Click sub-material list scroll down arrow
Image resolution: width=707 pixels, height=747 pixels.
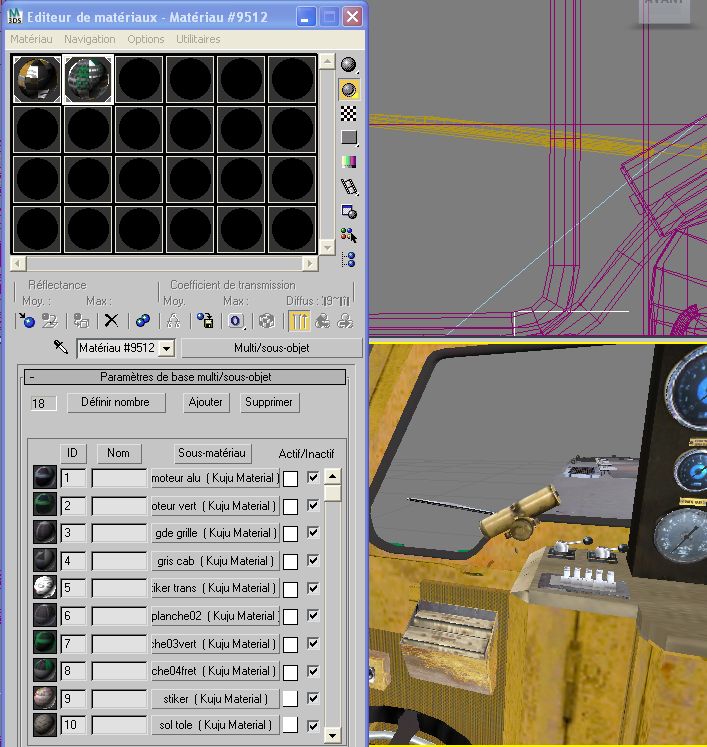(333, 735)
